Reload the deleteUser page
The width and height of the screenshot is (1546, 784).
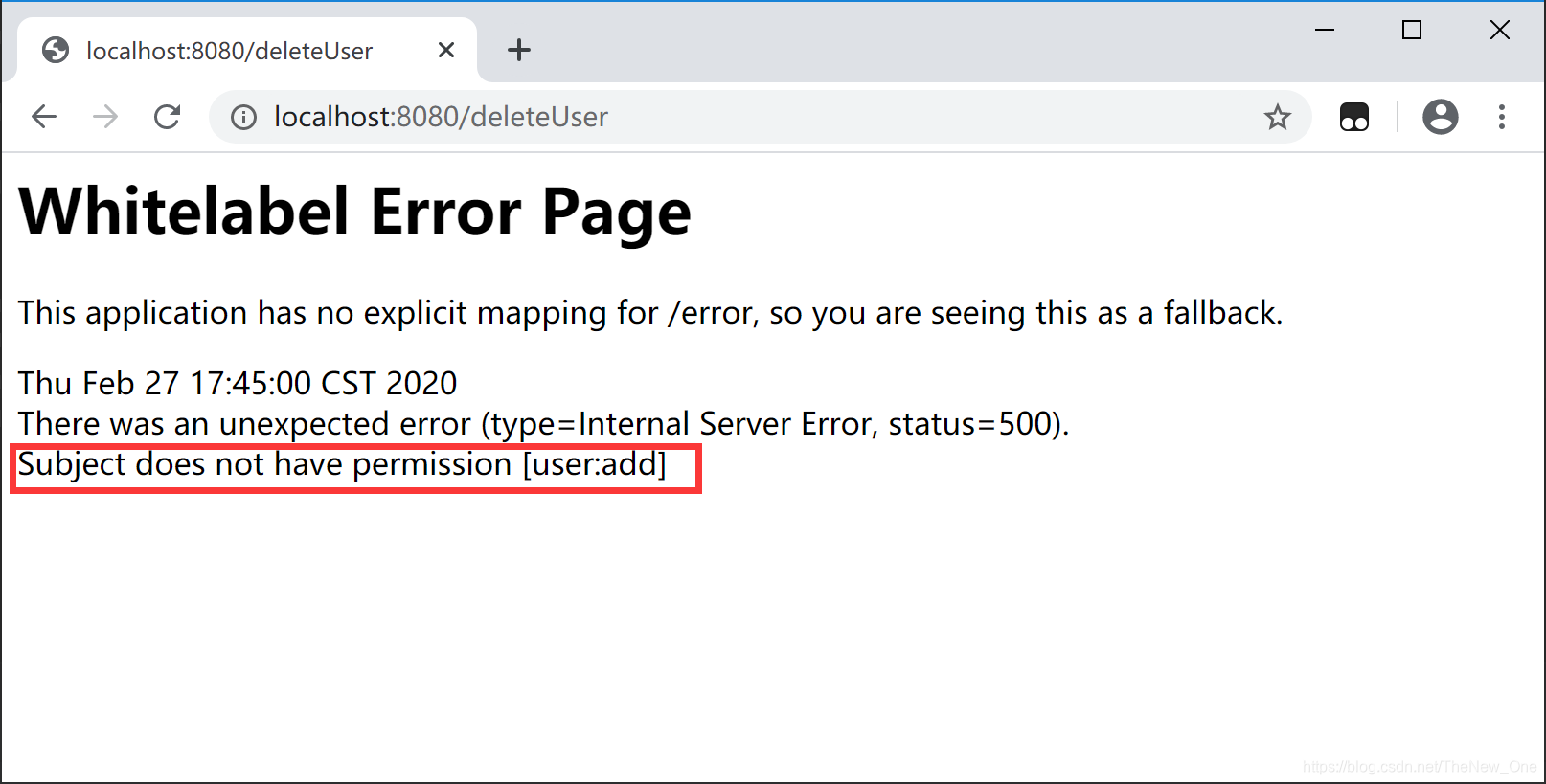tap(168, 117)
